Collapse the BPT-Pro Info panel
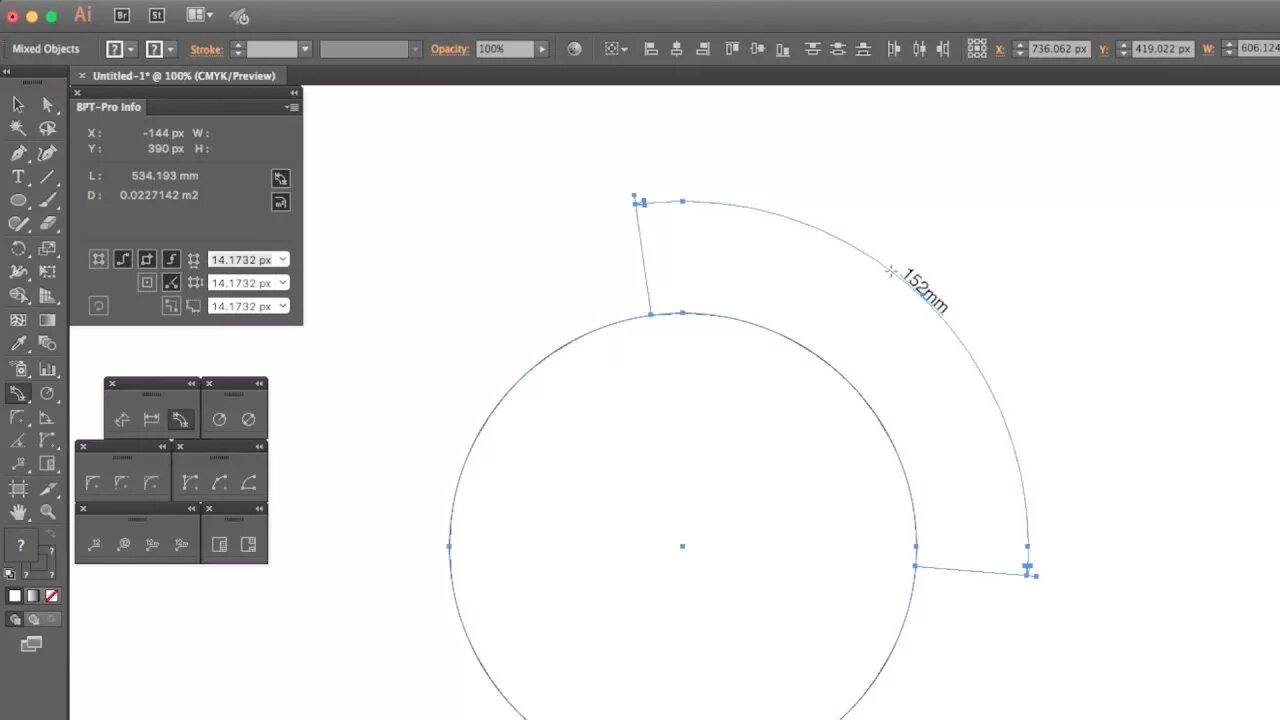1280x720 pixels. pos(294,92)
